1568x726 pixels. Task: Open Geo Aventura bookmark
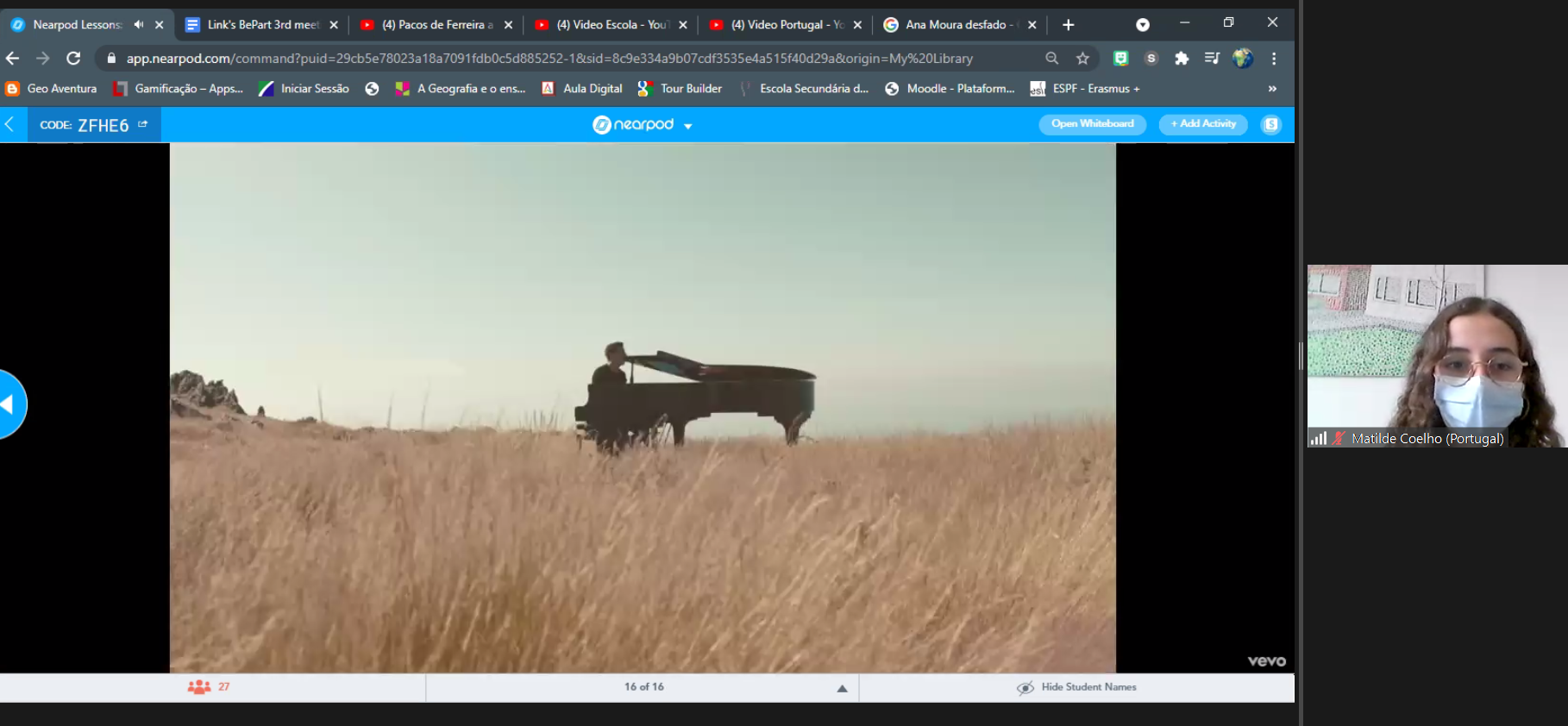(x=52, y=89)
